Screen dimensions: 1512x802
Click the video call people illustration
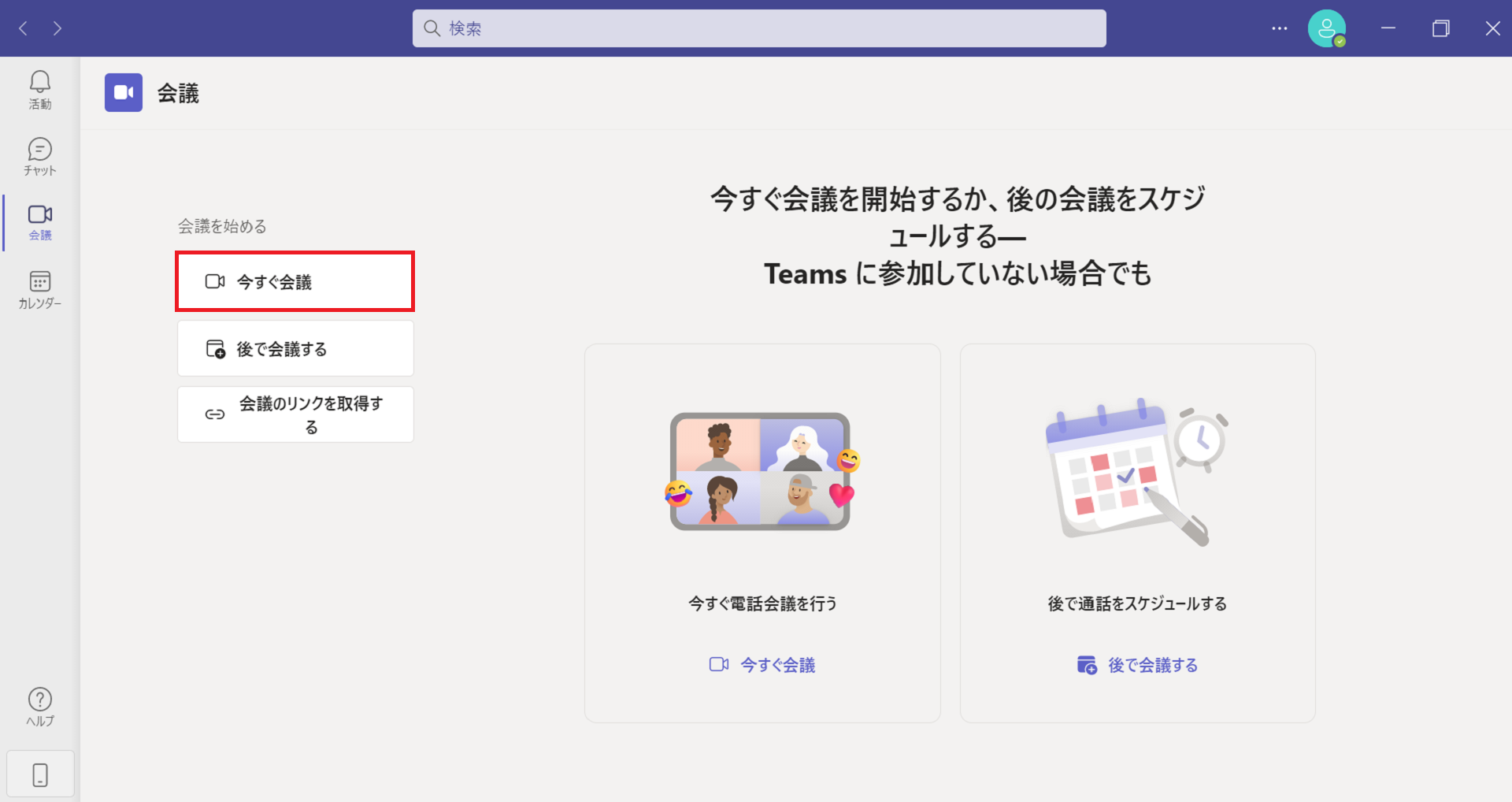(761, 471)
